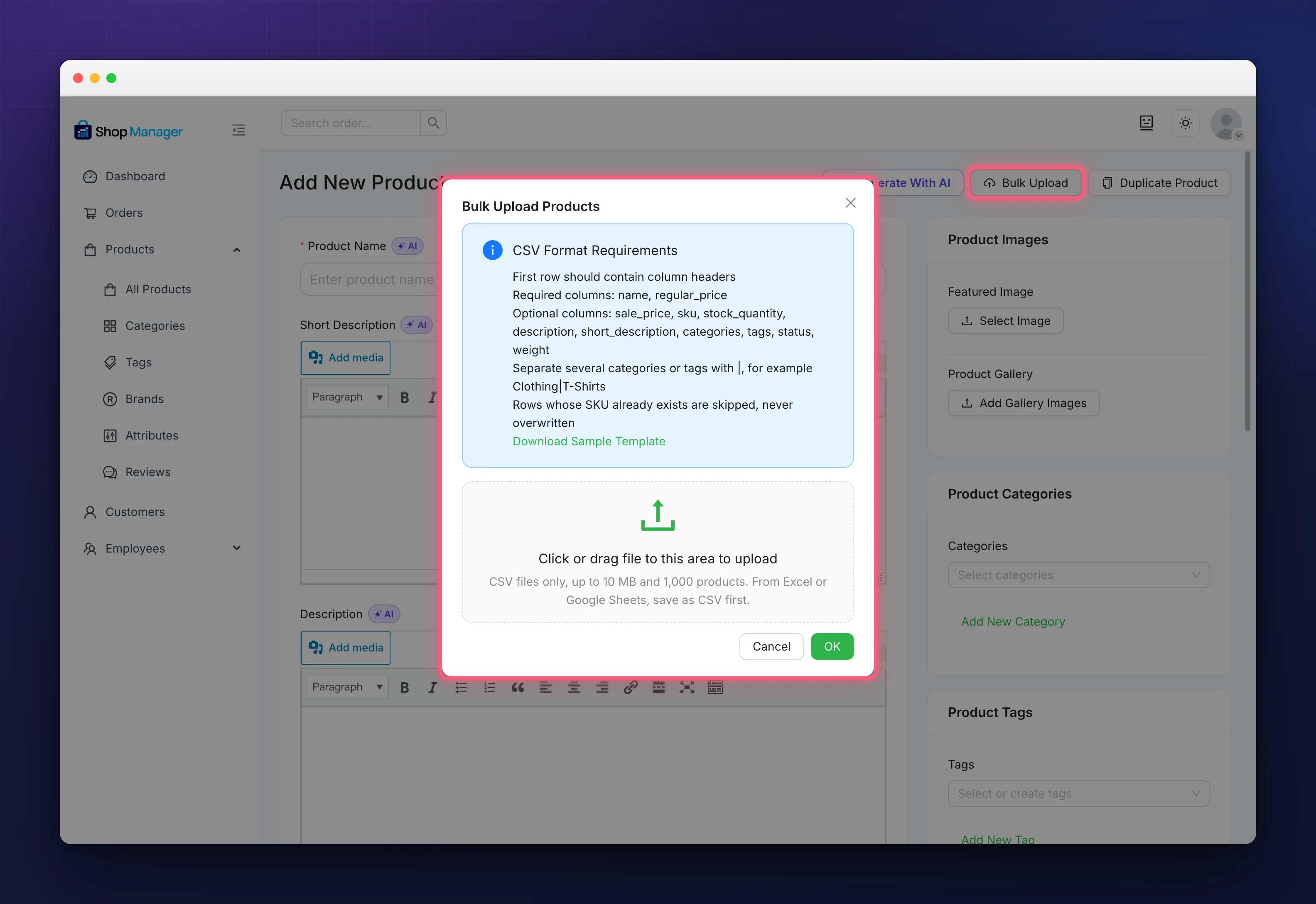Toggle fullscreen mode in Description editor
Screen dimensions: 1316x904
(687, 687)
